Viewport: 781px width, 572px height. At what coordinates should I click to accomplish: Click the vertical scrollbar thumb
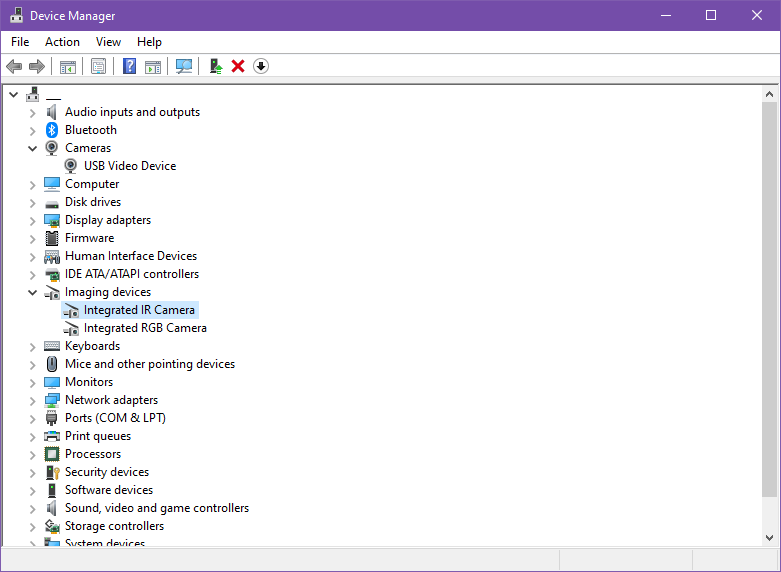769,299
